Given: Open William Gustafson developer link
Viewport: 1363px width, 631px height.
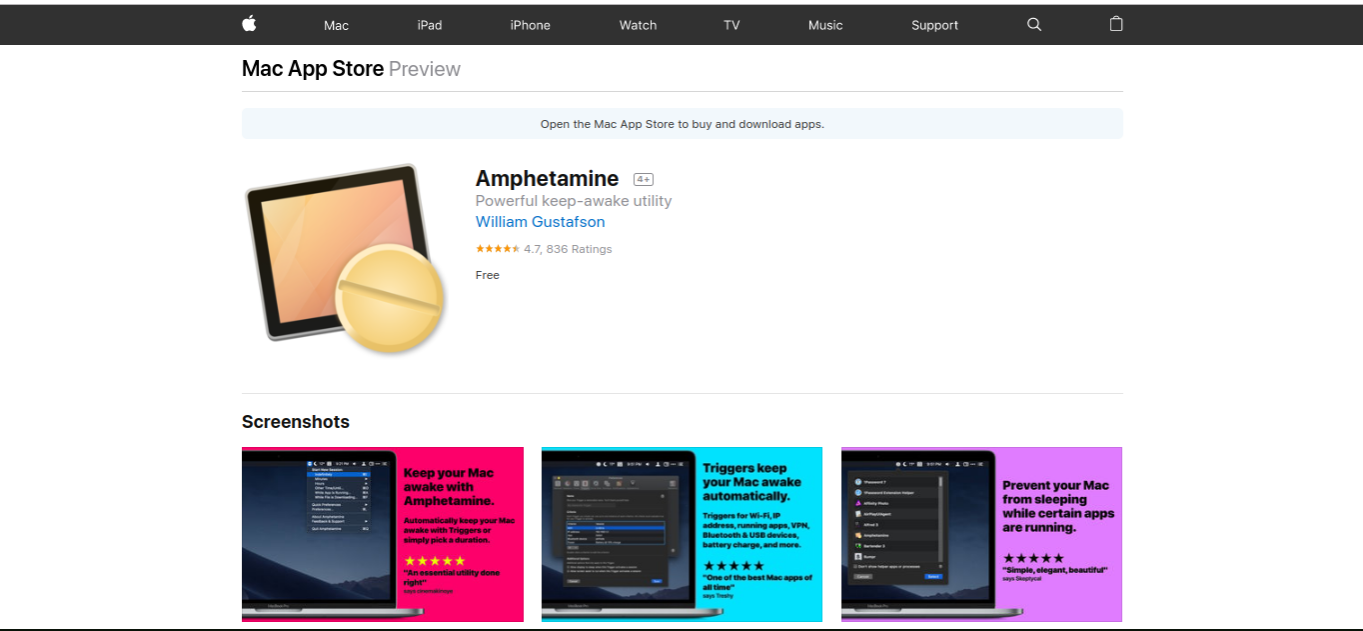Looking at the screenshot, I should (x=540, y=222).
